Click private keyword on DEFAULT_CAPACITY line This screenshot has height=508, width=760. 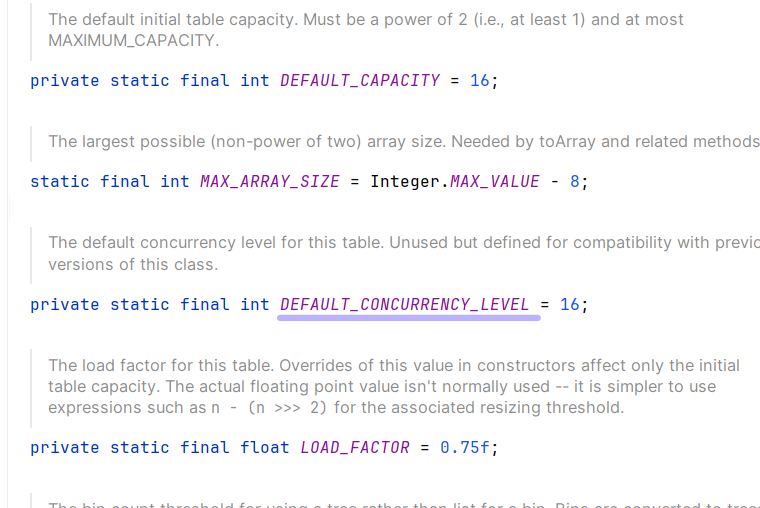tap(65, 81)
